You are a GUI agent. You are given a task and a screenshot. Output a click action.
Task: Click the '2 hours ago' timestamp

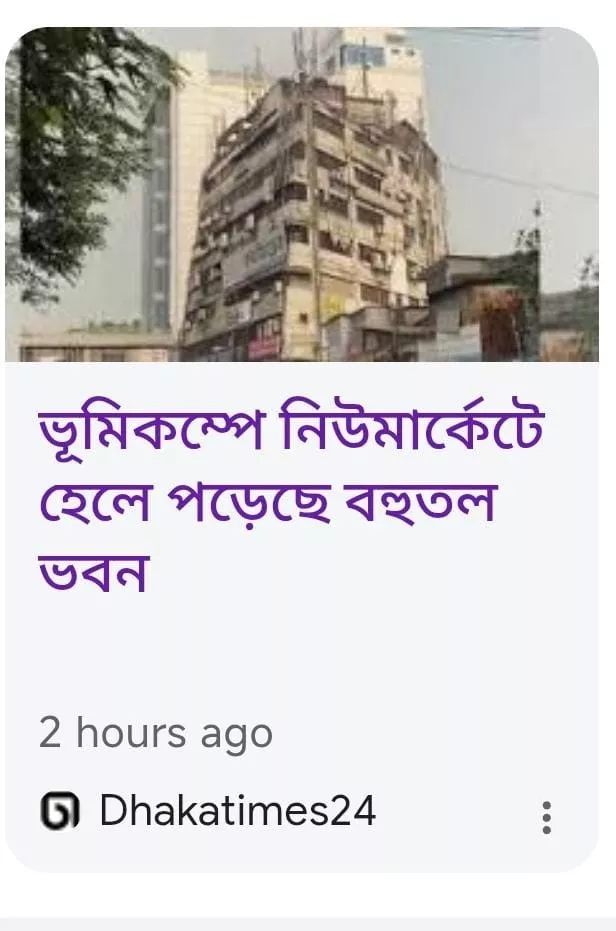point(156,734)
